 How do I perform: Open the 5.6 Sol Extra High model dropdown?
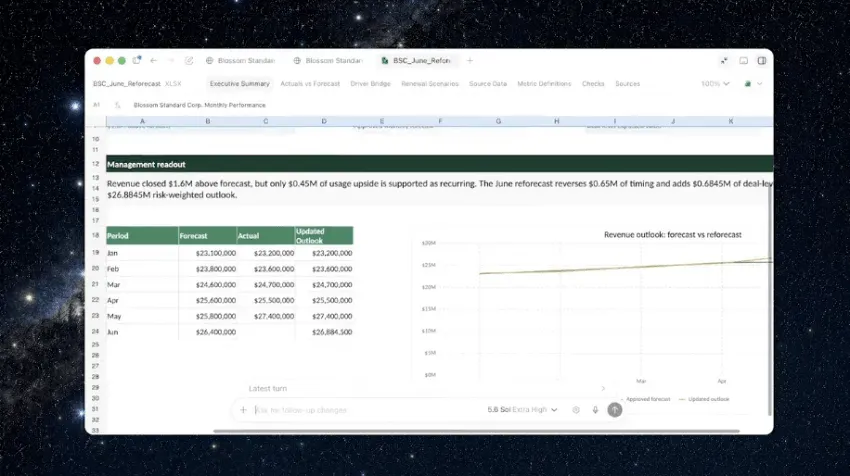click(522, 410)
